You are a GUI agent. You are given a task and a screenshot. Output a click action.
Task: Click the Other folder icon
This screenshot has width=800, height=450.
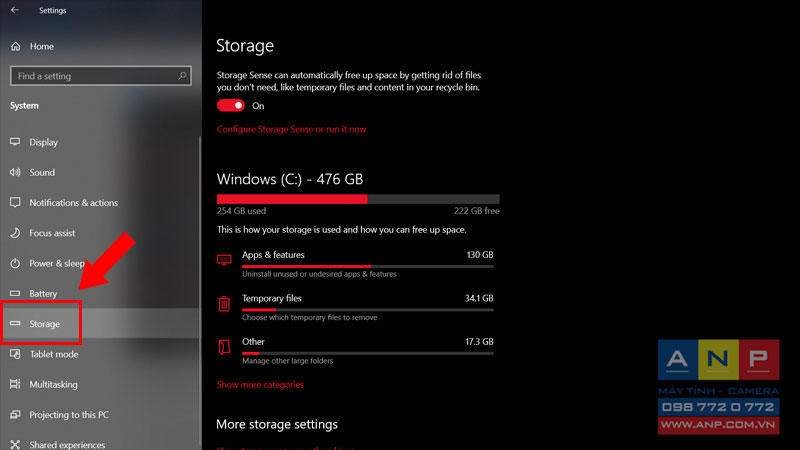pyautogui.click(x=224, y=347)
